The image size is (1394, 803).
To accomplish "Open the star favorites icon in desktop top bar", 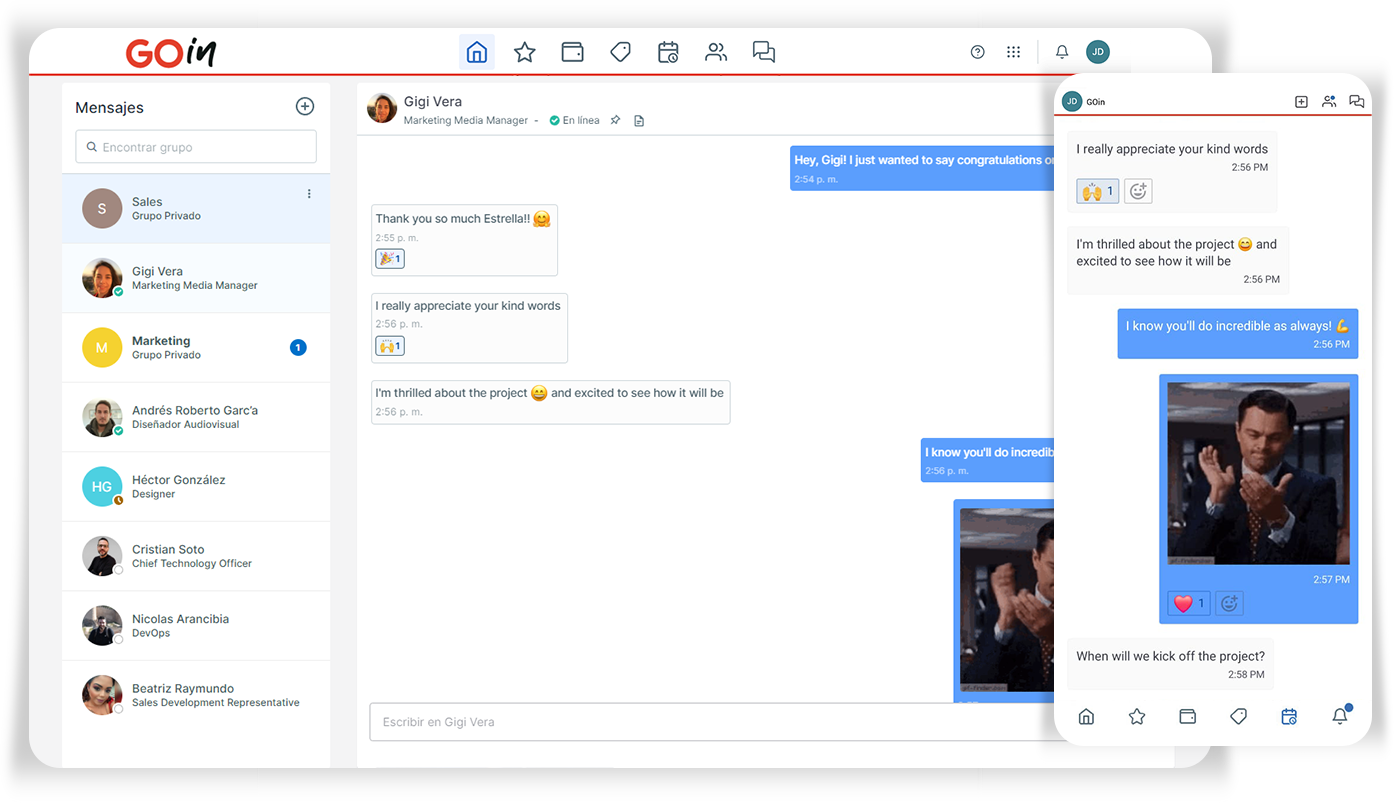I will click(525, 52).
